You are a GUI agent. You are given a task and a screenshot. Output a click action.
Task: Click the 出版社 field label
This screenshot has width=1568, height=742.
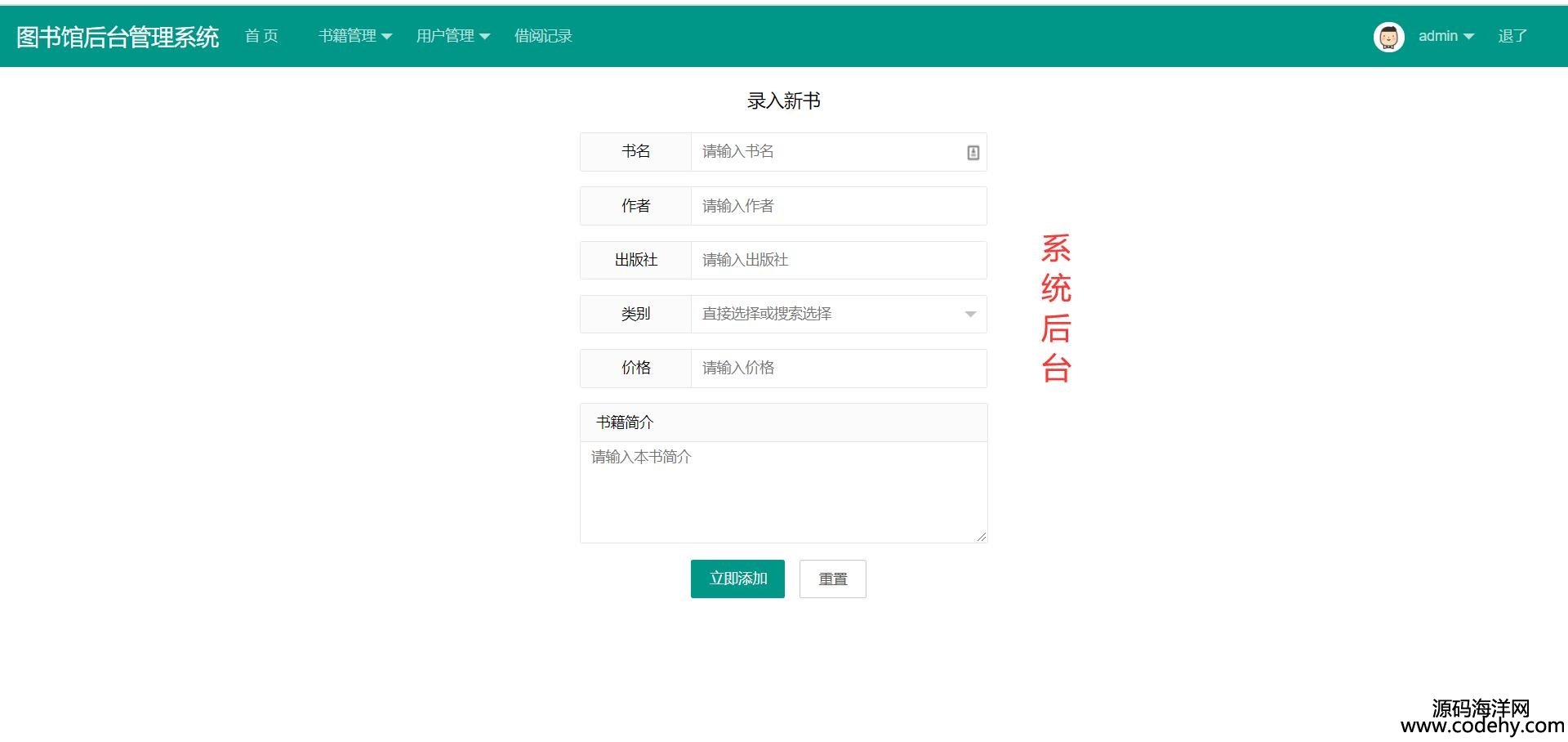(x=635, y=260)
